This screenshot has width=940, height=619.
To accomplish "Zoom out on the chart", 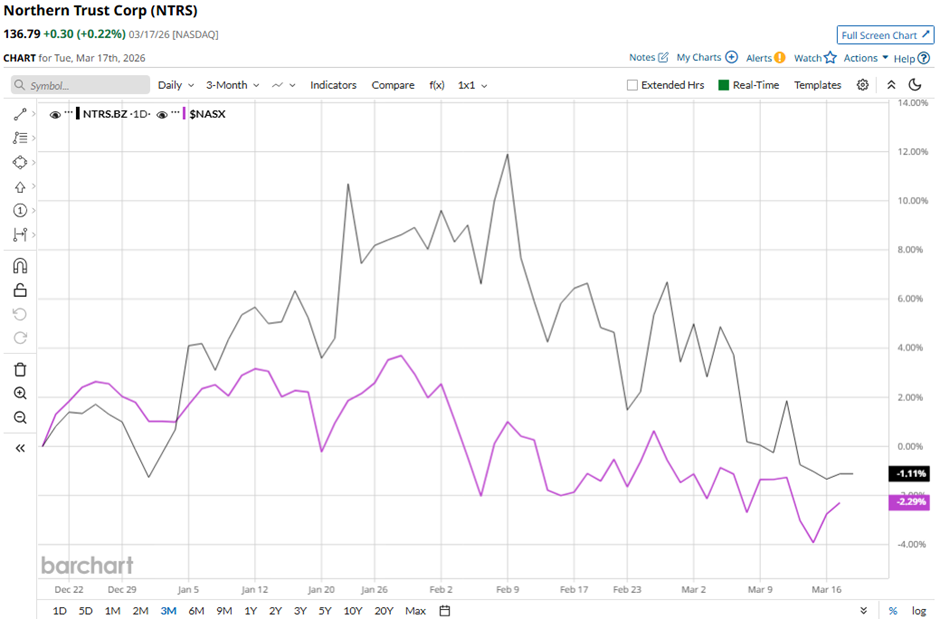I will pyautogui.click(x=20, y=417).
